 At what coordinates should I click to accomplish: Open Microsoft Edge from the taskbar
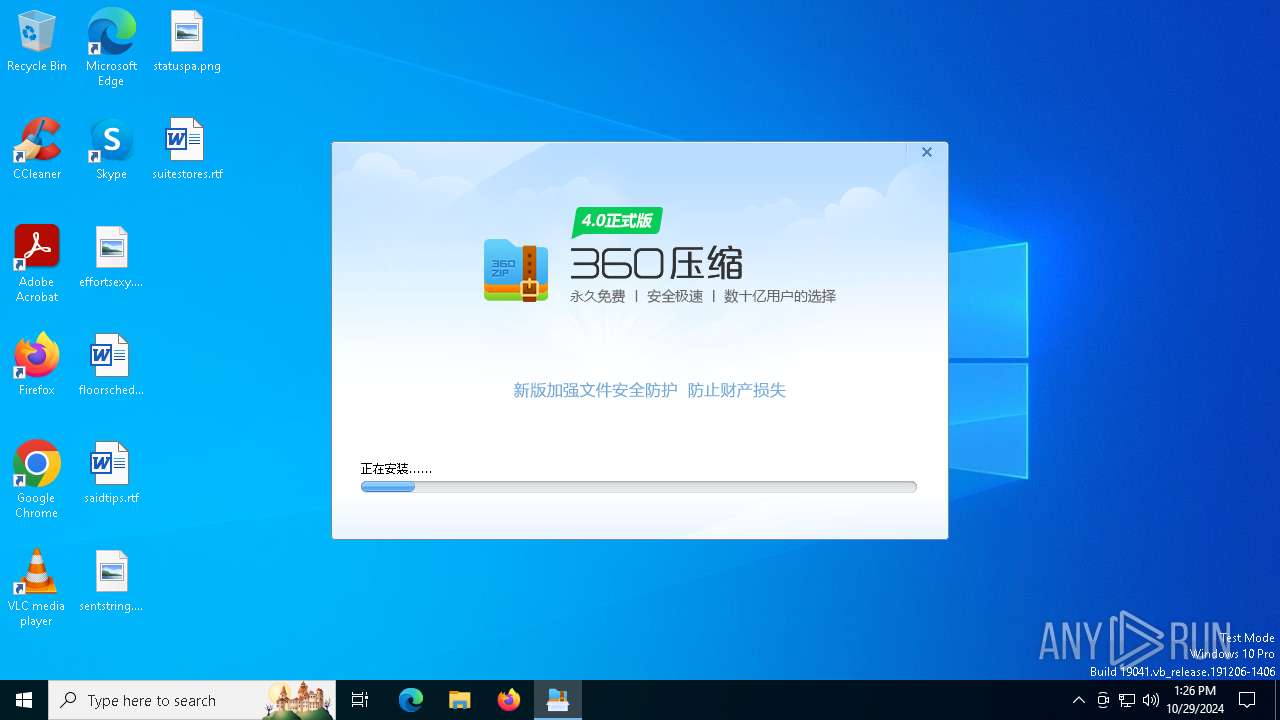click(x=411, y=700)
